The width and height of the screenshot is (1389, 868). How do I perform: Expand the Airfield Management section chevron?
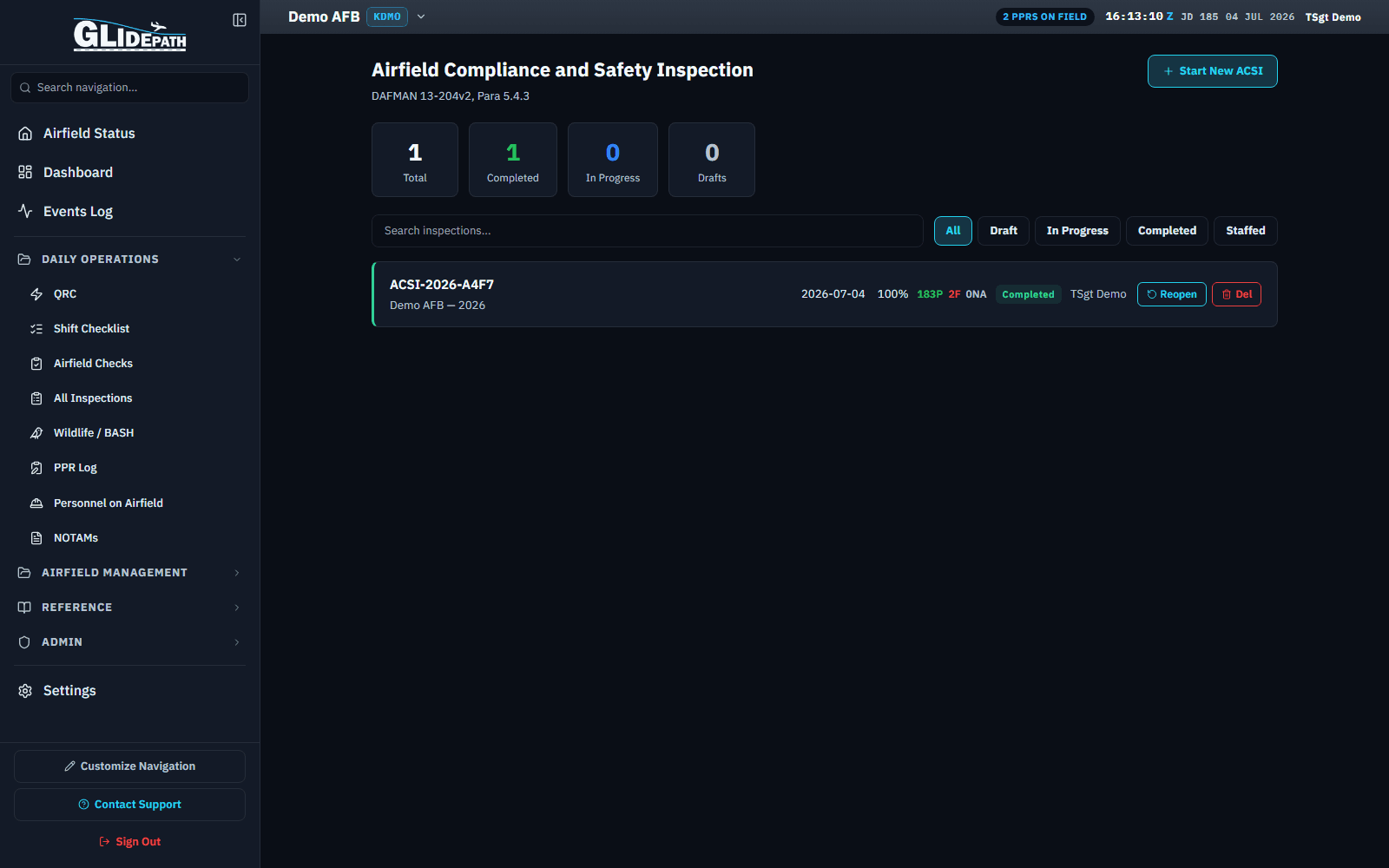237,573
